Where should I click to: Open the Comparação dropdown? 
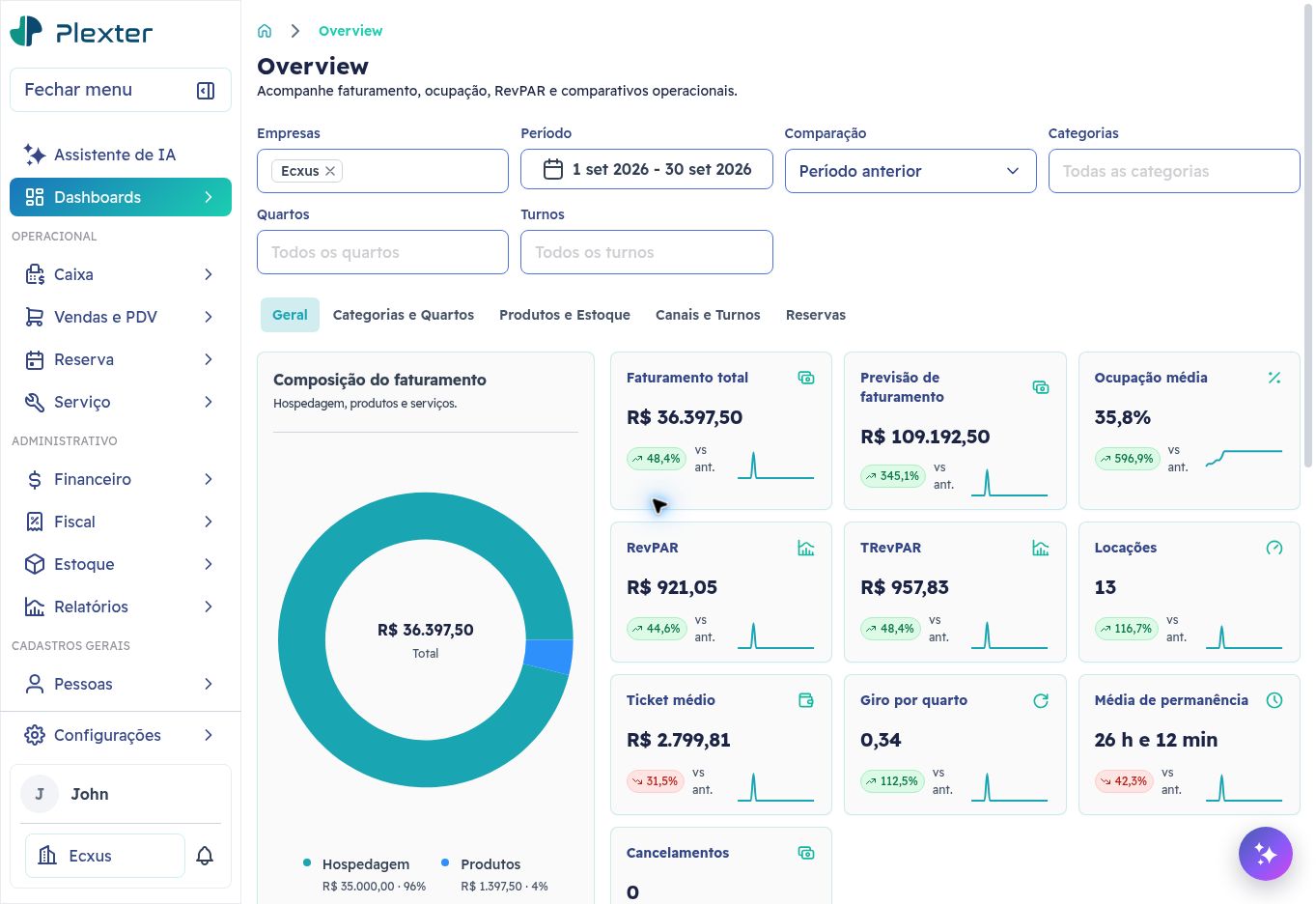click(910, 171)
